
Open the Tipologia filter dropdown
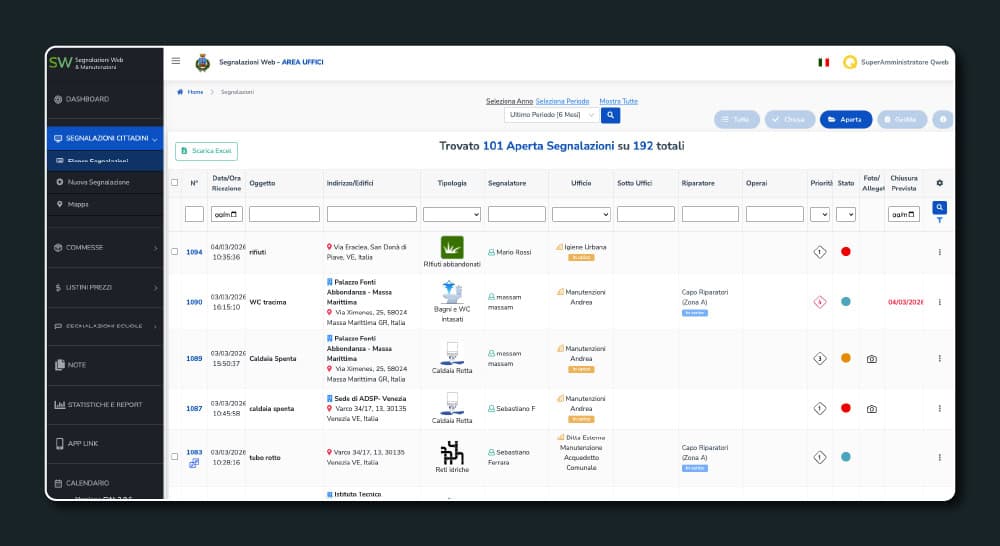[x=452, y=214]
